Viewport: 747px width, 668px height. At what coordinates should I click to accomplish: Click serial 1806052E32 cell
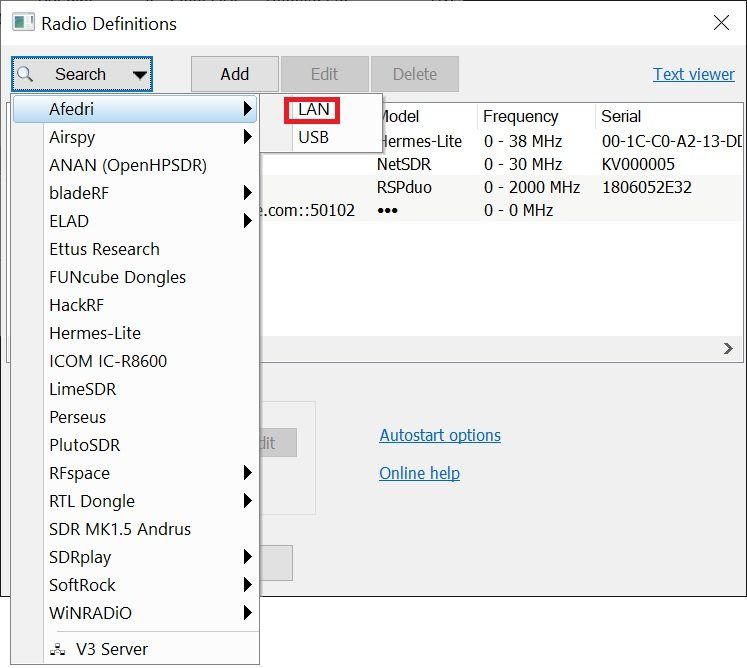point(646,187)
